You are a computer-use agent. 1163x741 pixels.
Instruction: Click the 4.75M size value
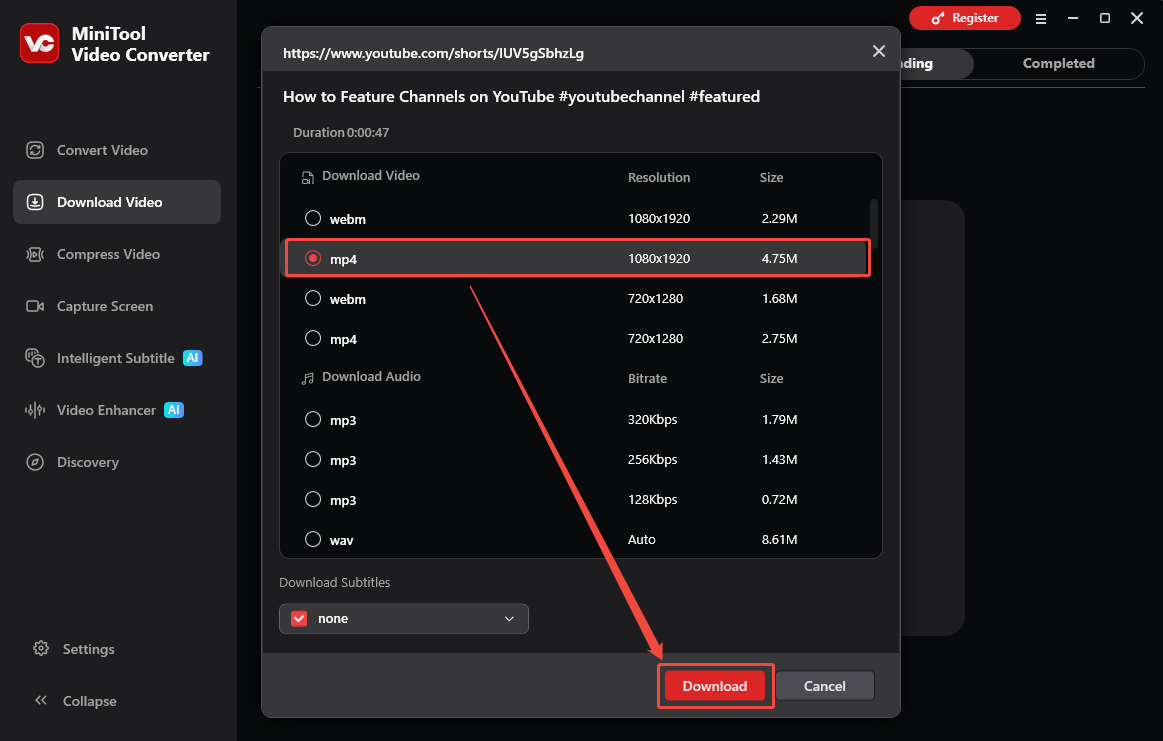coord(780,258)
